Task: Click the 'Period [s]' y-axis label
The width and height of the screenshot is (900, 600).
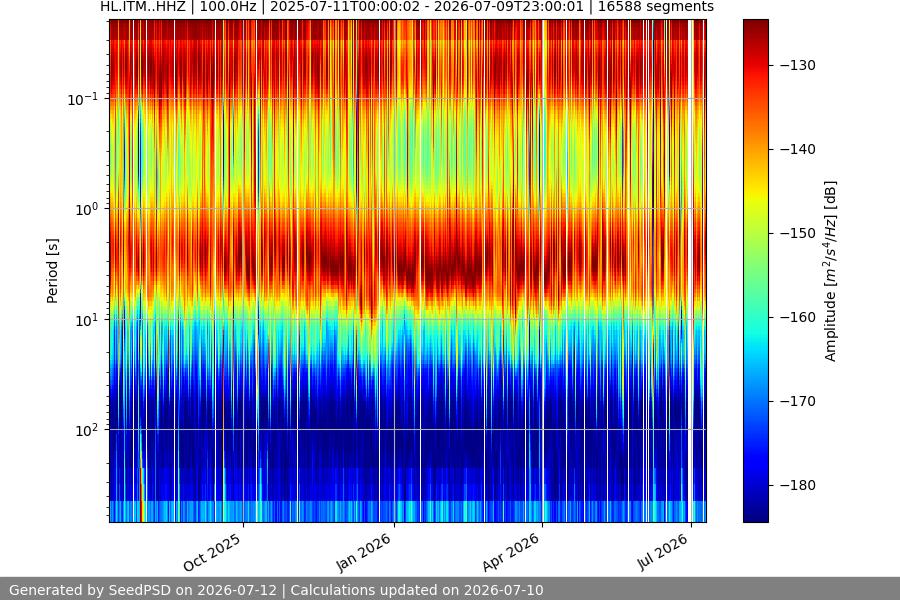Action: pos(52,271)
